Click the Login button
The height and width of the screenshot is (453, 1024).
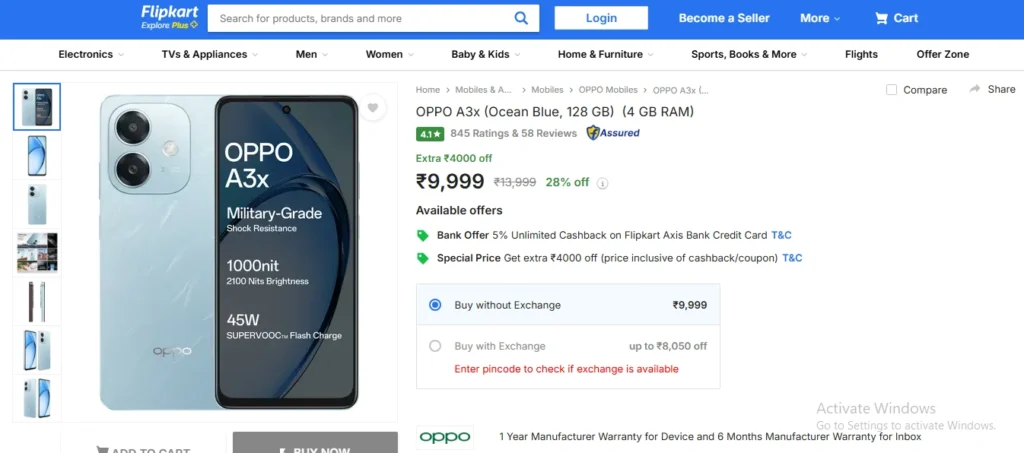601,18
